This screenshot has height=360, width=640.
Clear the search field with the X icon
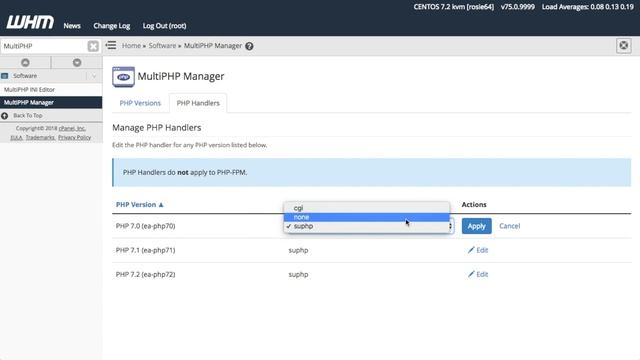tap(93, 46)
